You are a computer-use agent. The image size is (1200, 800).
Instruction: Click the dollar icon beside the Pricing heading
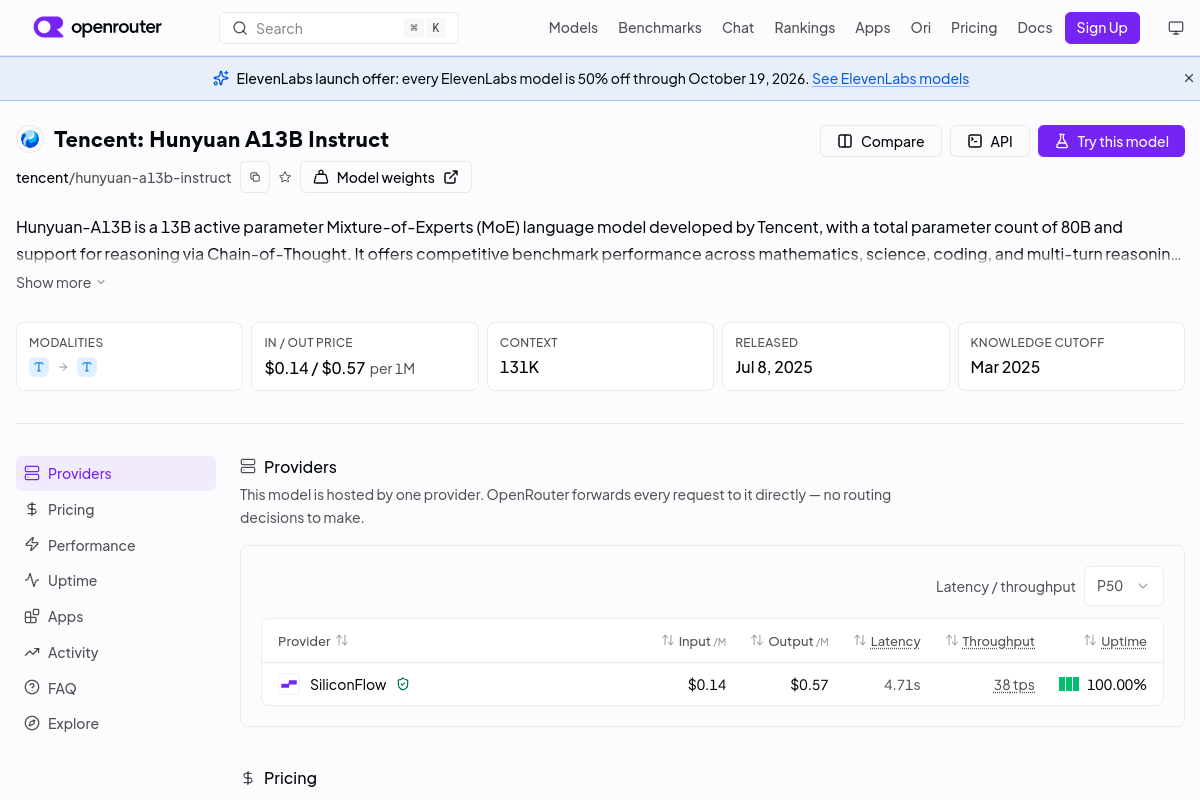[248, 778]
